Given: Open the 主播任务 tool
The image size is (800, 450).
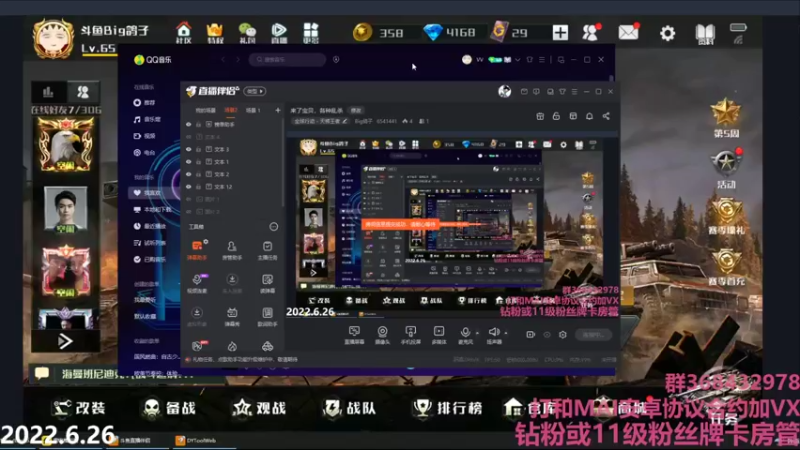Looking at the screenshot, I should 267,250.
